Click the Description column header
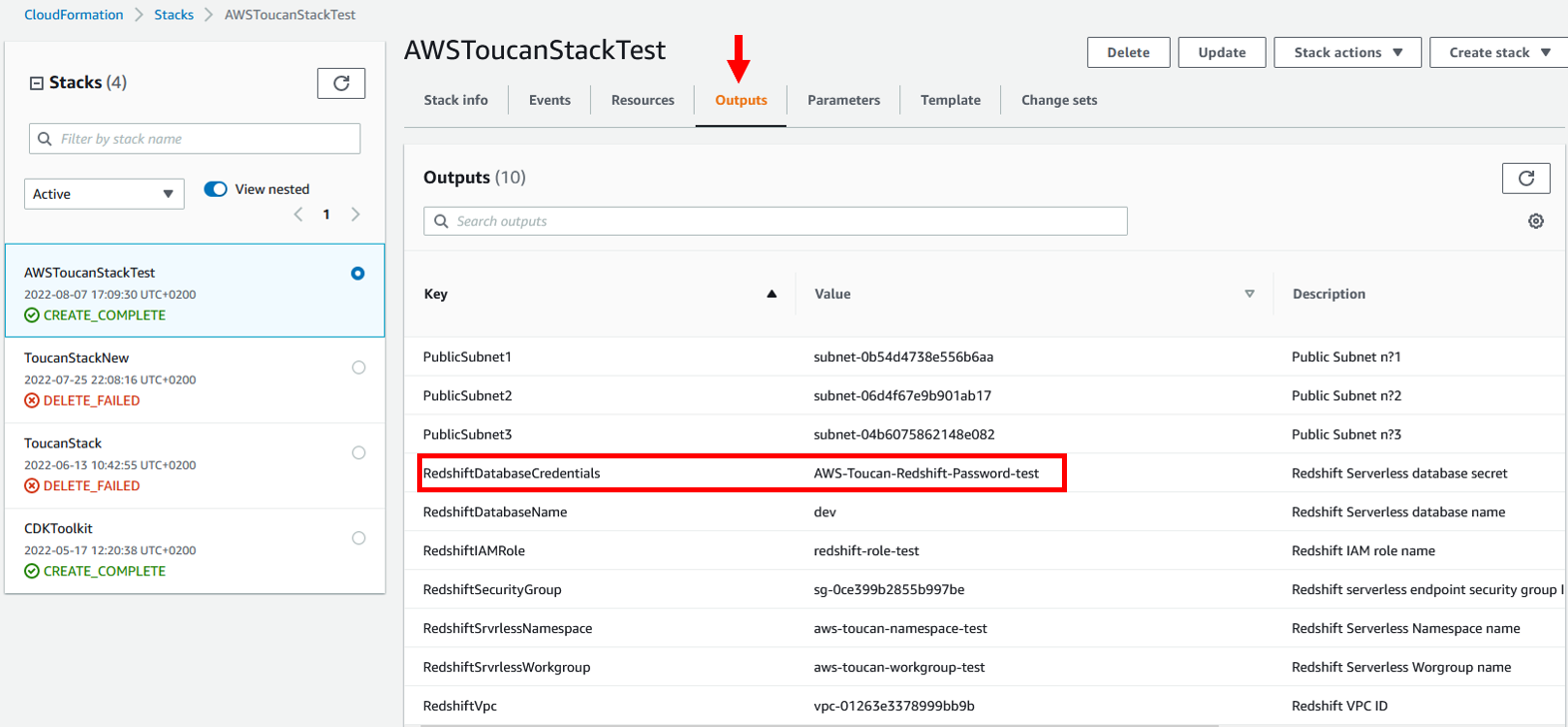Viewport: 1568px width, 727px height. pyautogui.click(x=1328, y=294)
